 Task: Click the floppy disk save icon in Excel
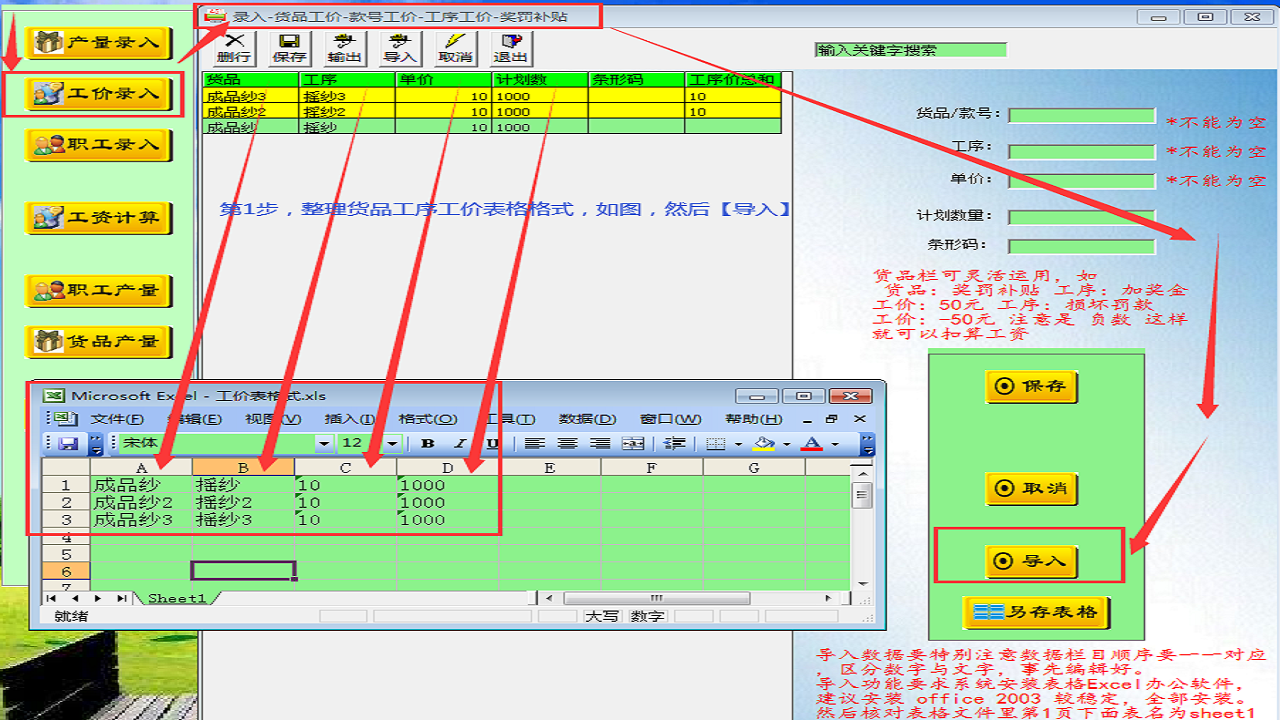pos(68,443)
